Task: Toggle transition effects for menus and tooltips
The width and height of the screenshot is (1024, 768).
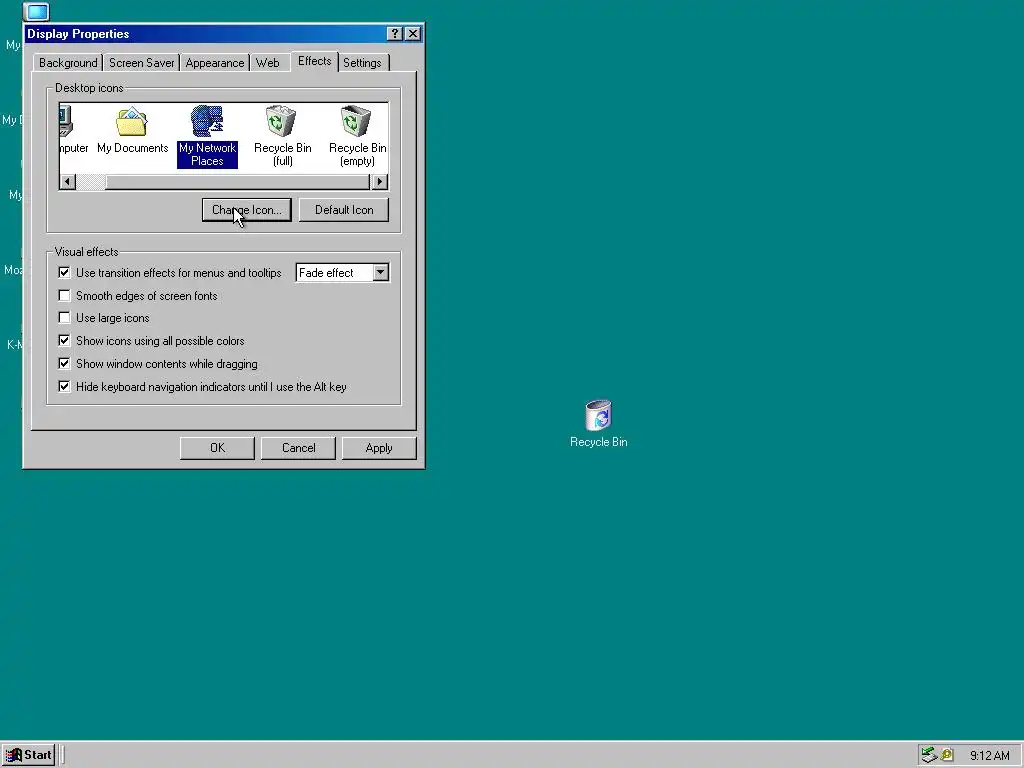Action: (x=64, y=272)
